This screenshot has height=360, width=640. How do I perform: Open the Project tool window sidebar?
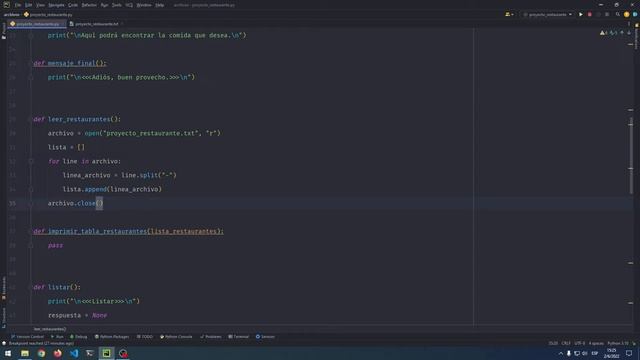(x=4, y=31)
